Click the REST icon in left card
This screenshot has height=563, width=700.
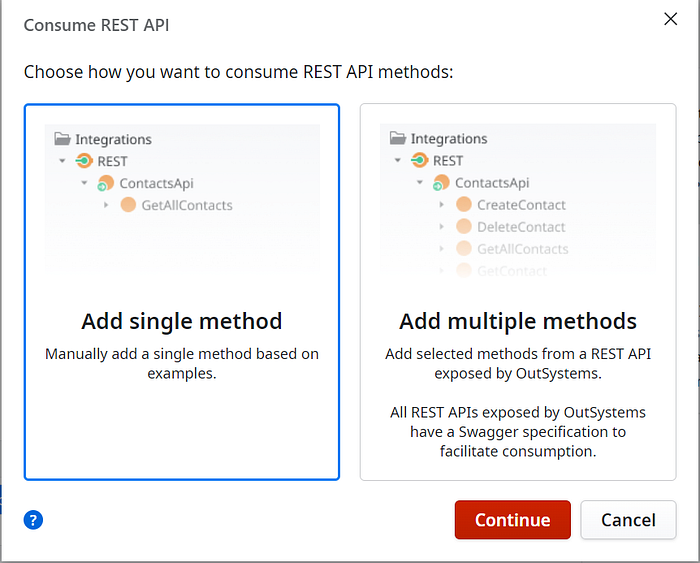[x=85, y=161]
